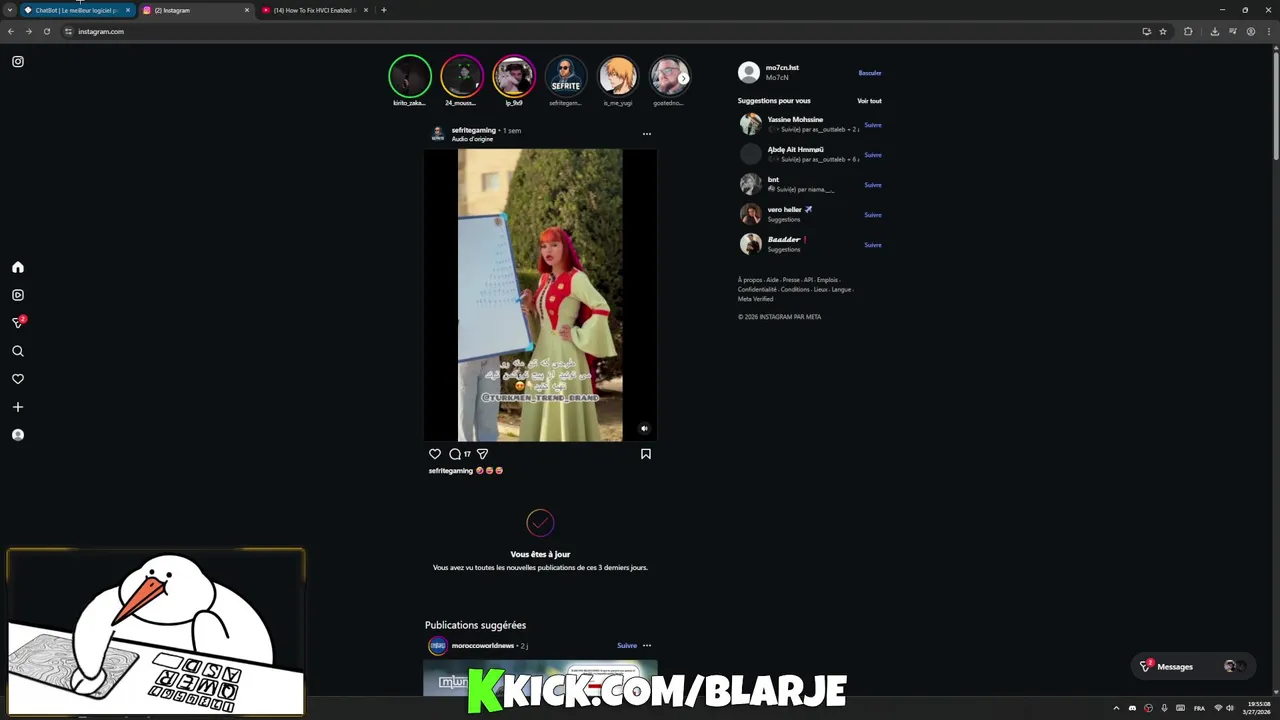
Task: Share the sefritegaming post
Action: click(482, 454)
